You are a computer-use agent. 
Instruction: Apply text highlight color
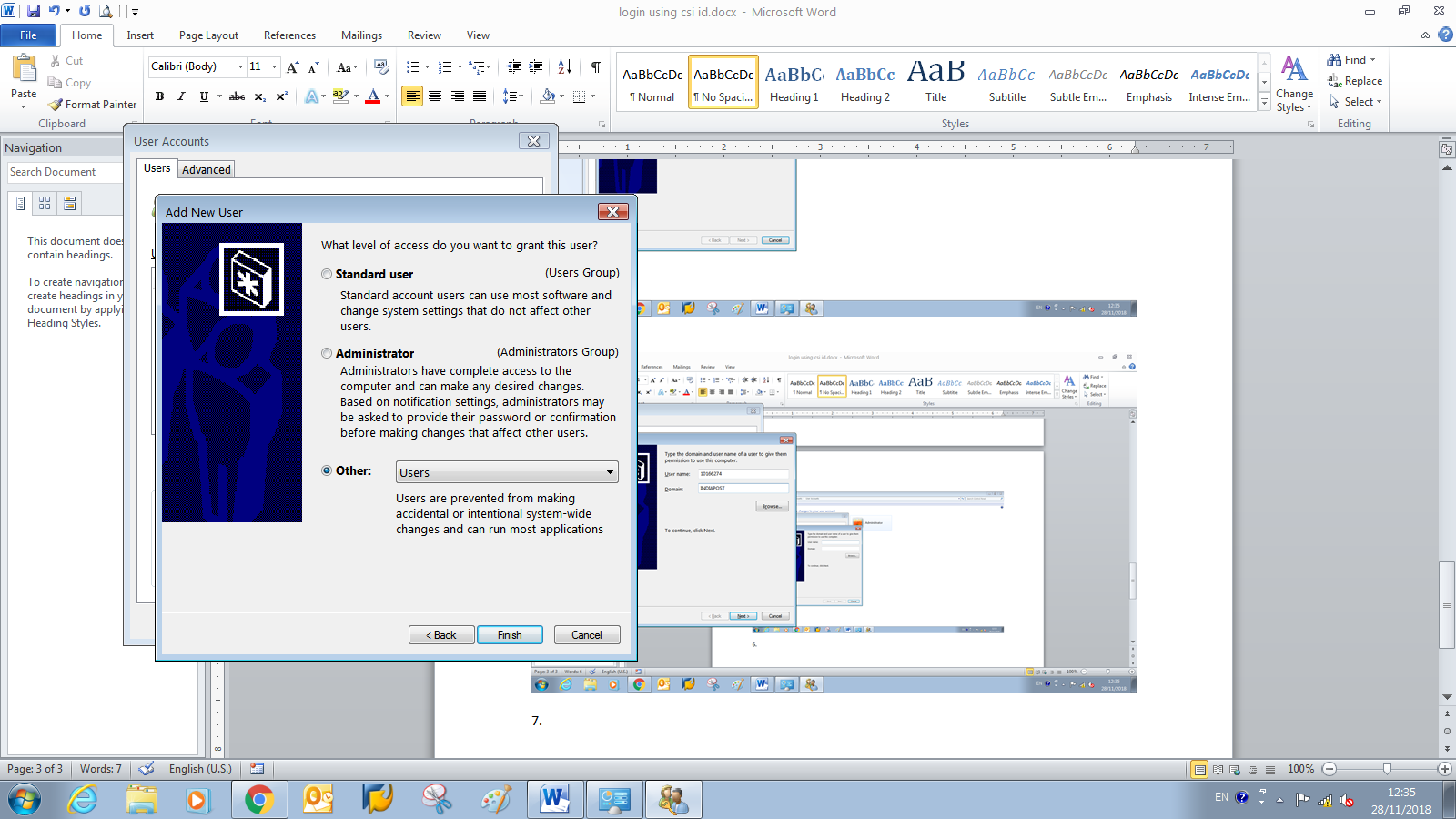point(340,96)
